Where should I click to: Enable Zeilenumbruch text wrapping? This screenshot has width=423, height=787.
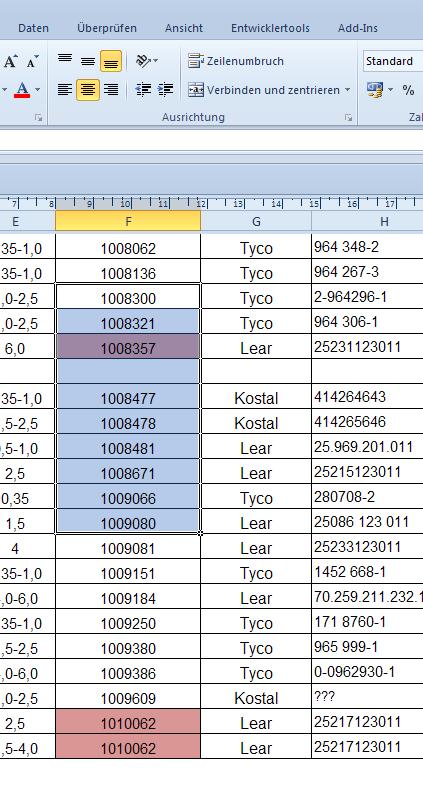point(236,61)
